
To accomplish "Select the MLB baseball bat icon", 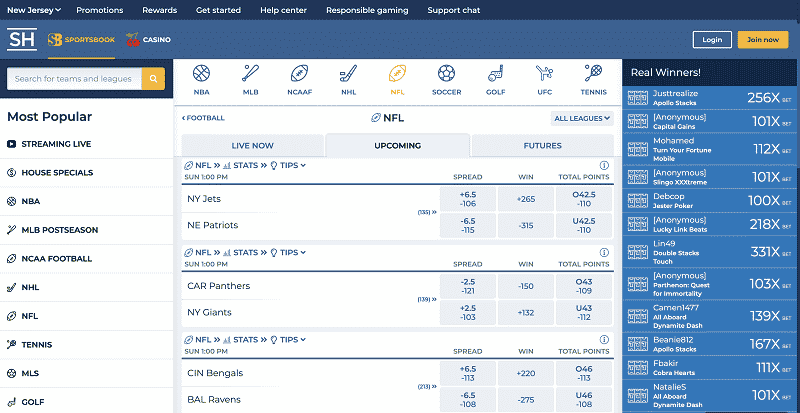I will pos(251,80).
